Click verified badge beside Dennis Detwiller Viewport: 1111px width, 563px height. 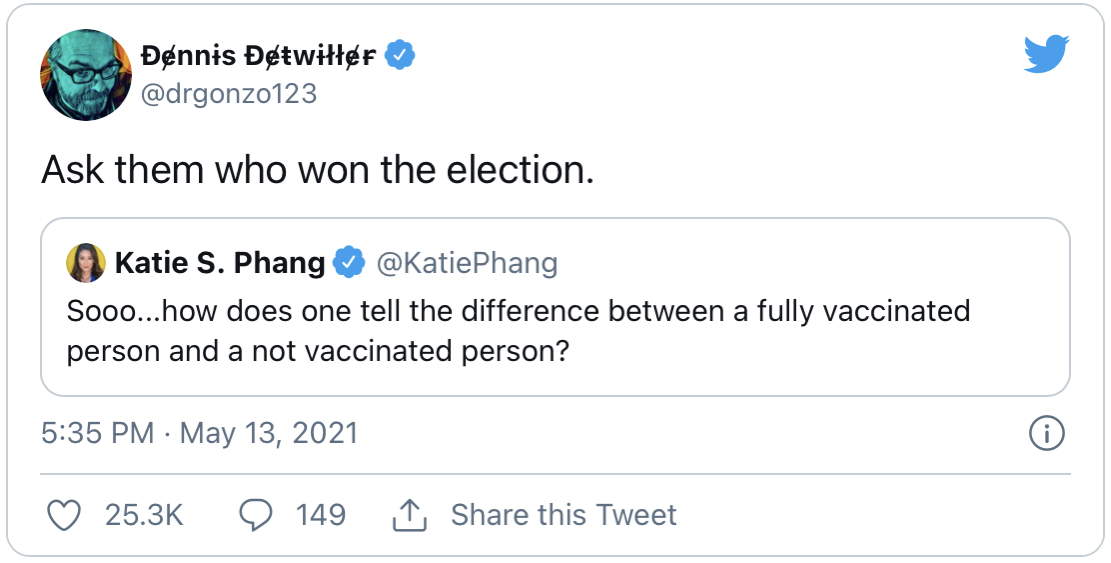[x=401, y=56]
